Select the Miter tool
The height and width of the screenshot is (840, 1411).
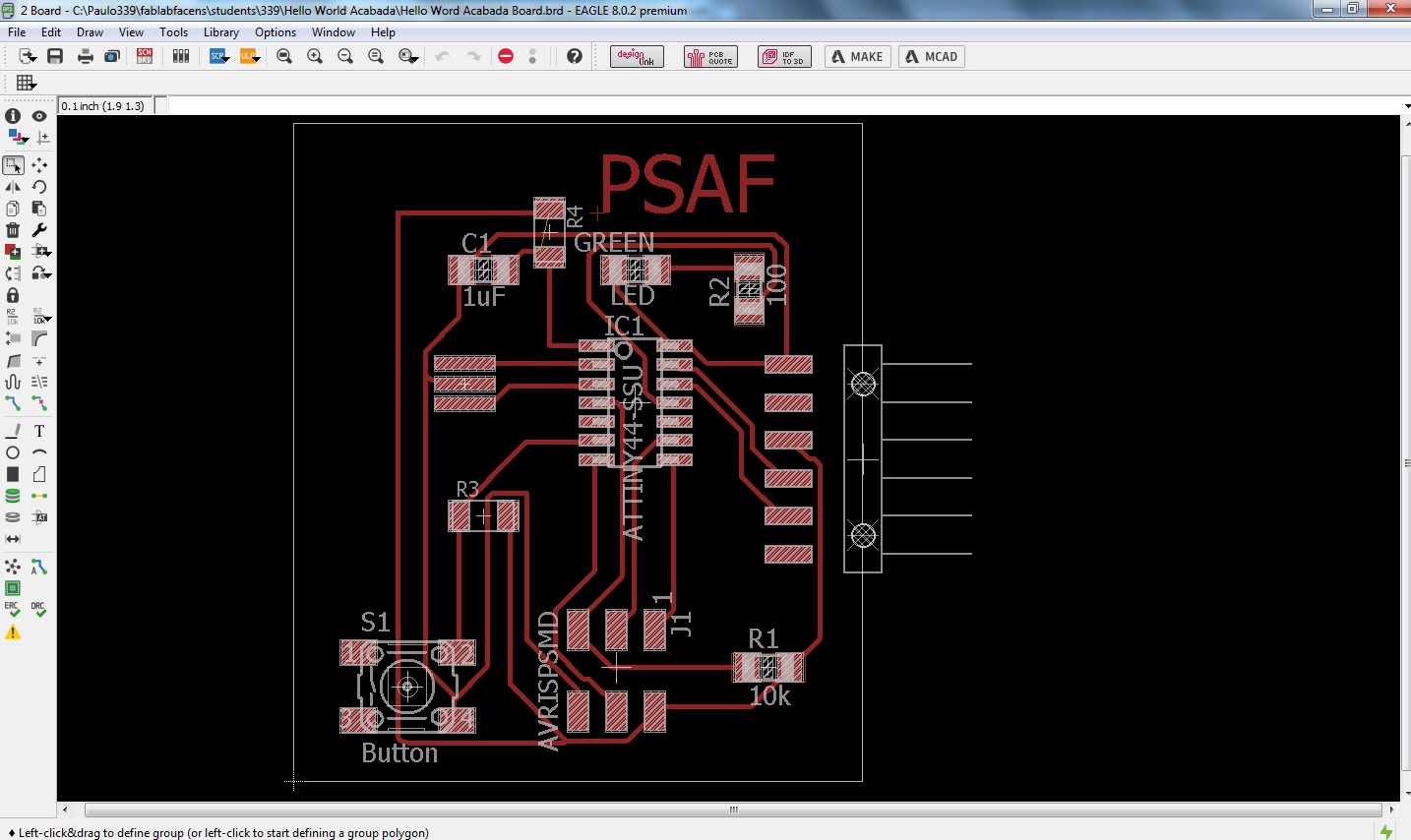[x=39, y=338]
